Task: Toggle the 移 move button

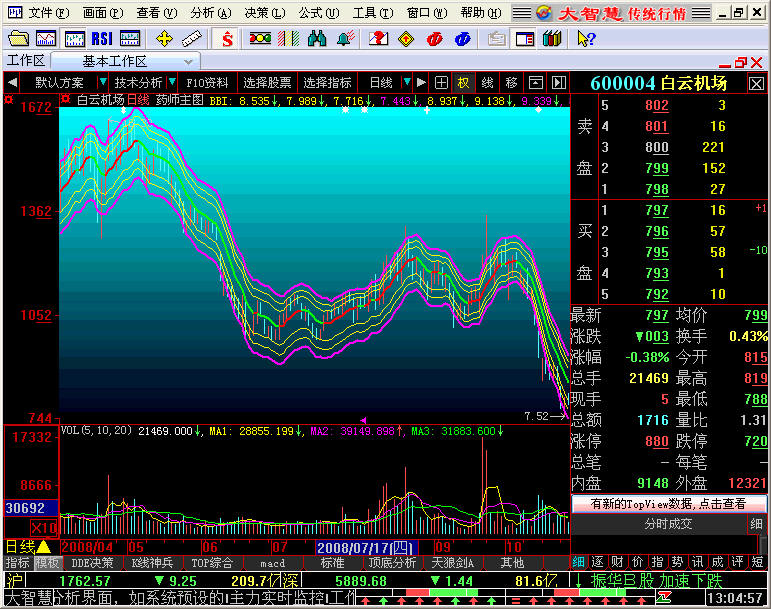Action: (x=511, y=83)
